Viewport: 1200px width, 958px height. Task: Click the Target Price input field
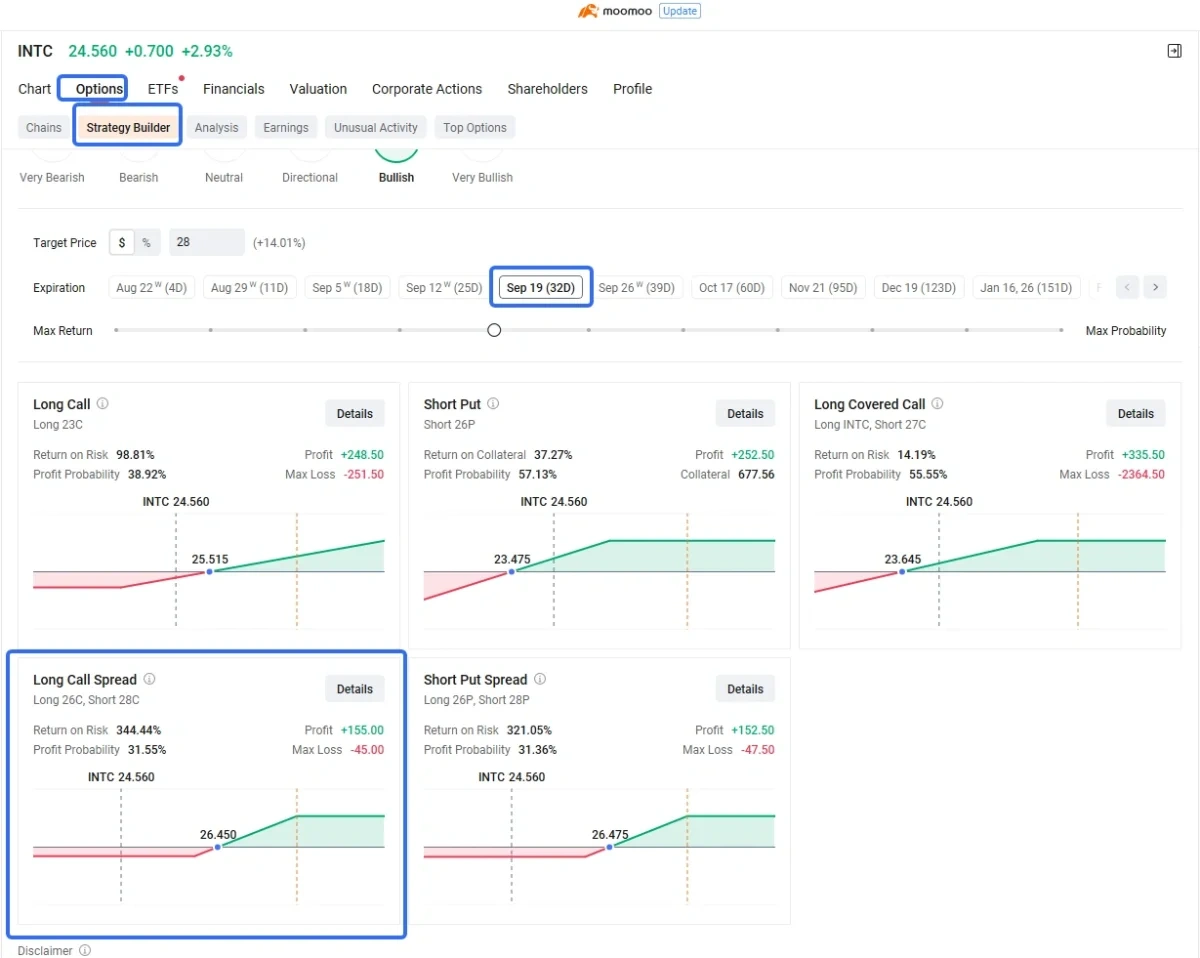207,243
